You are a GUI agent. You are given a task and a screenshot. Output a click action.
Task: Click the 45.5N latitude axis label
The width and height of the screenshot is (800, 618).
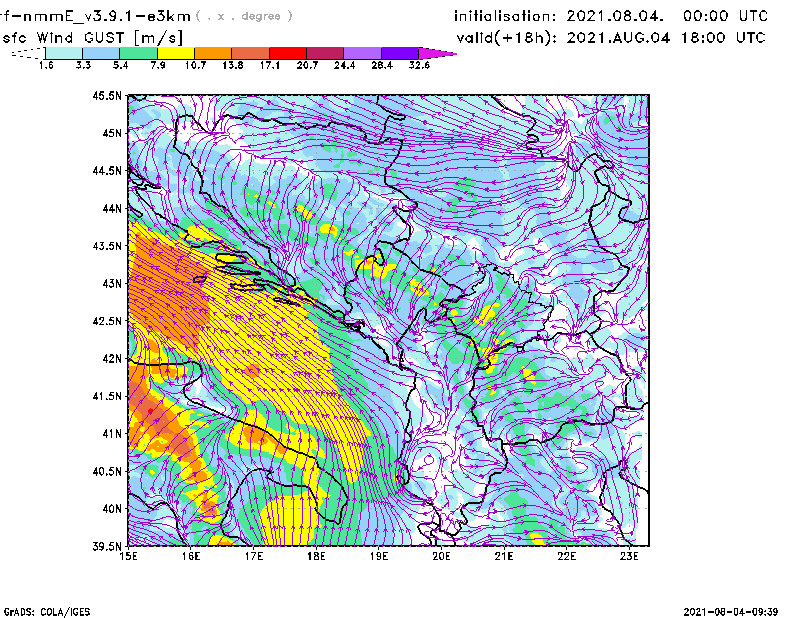pyautogui.click(x=107, y=95)
